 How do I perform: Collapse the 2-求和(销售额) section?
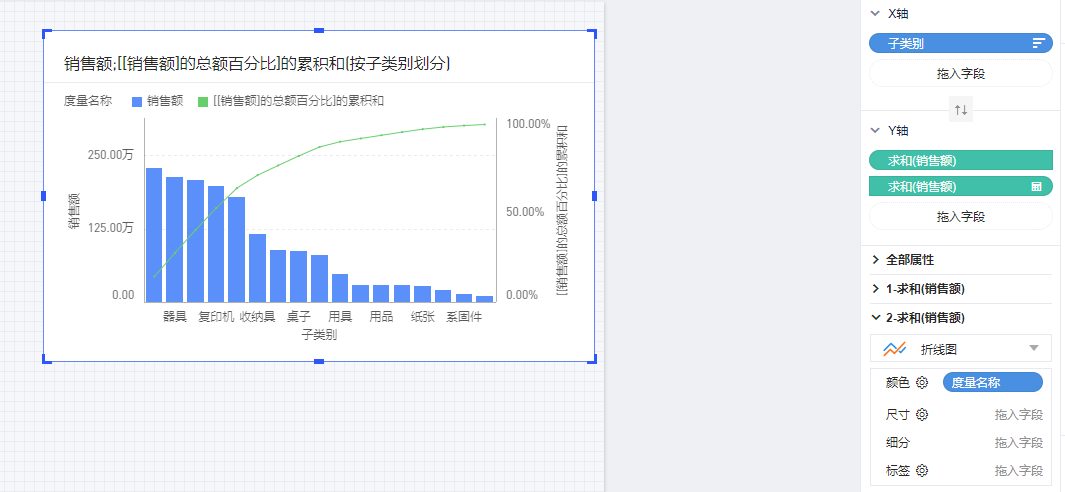click(876, 318)
